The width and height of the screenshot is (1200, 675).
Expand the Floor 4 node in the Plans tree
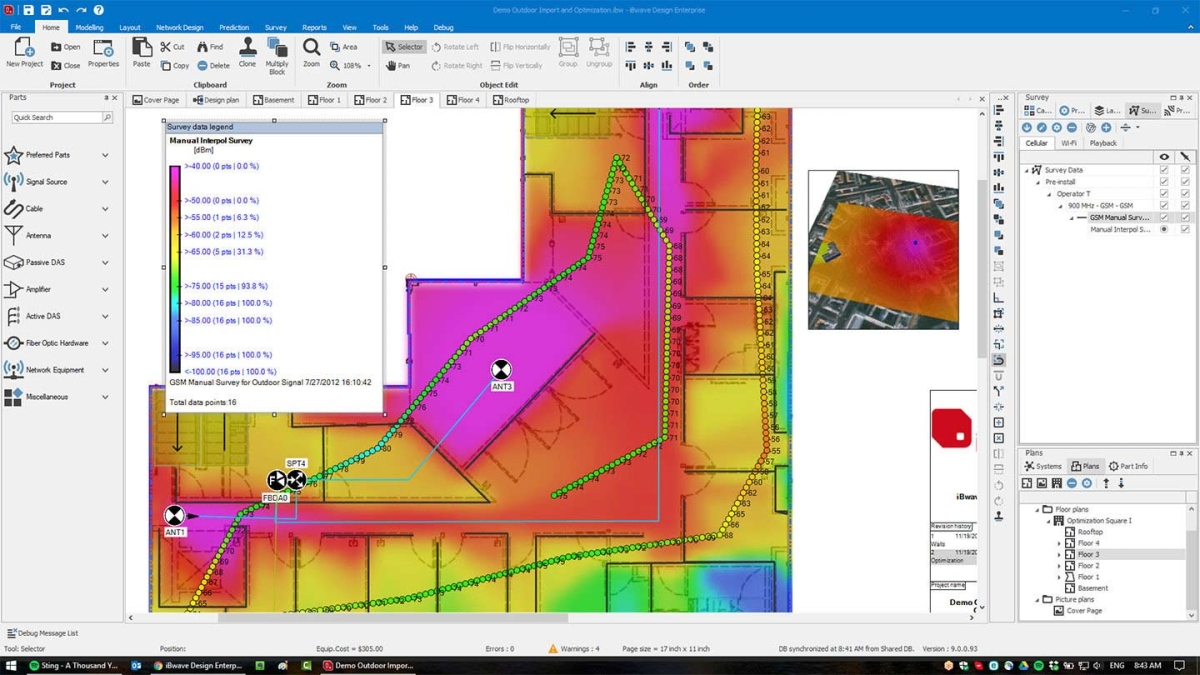(1059, 543)
